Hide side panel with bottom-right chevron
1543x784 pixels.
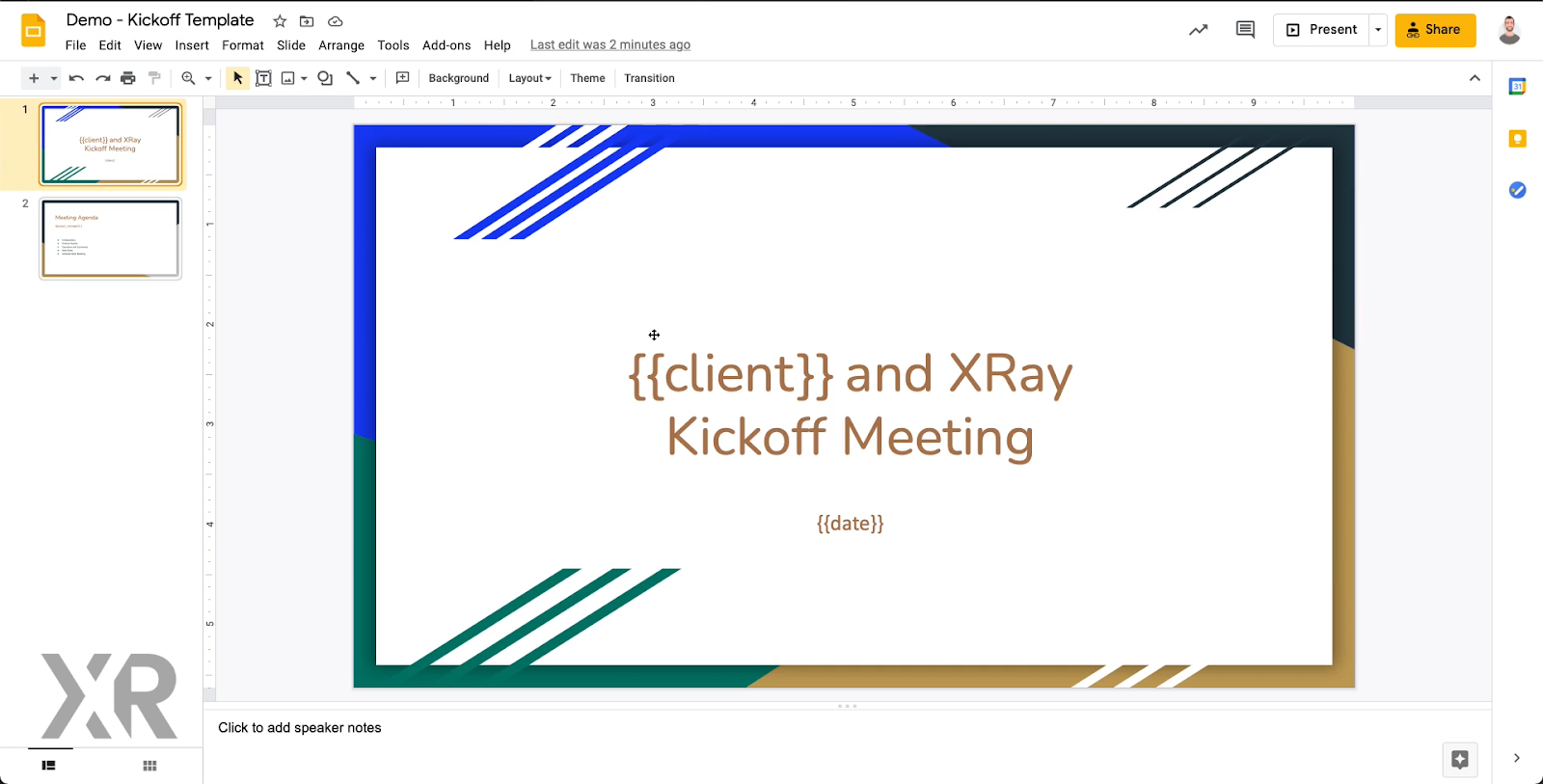pyautogui.click(x=1517, y=758)
